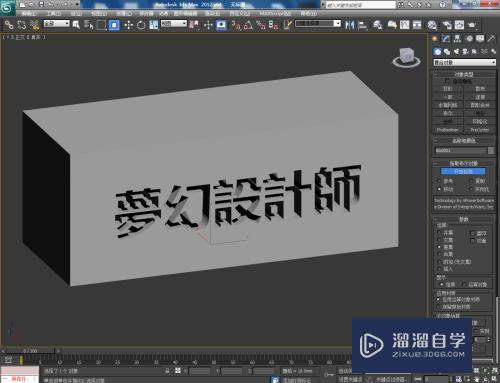500x383 pixels.
Task: Click the Select and Link tool
Action: 9,25
